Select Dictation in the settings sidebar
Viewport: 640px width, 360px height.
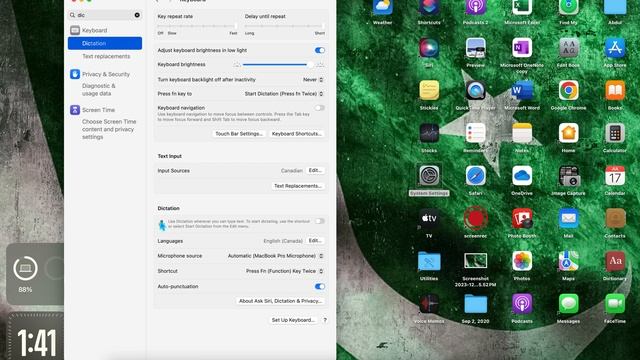(105, 43)
